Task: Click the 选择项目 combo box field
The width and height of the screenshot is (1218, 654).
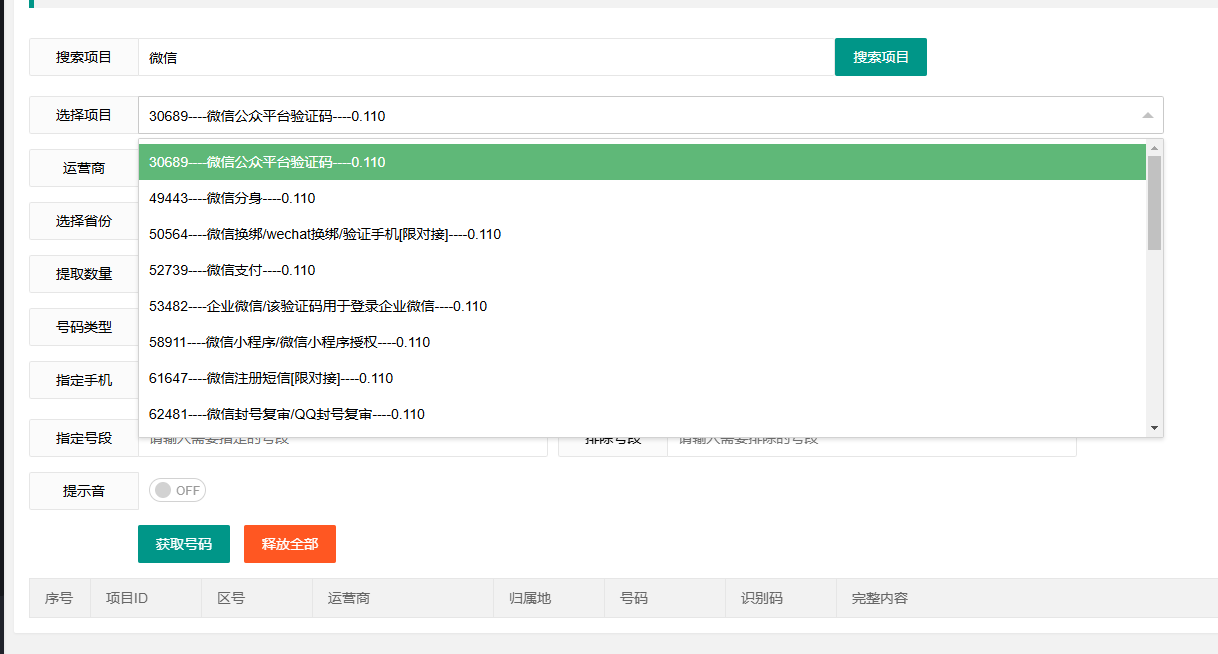Action: click(651, 116)
